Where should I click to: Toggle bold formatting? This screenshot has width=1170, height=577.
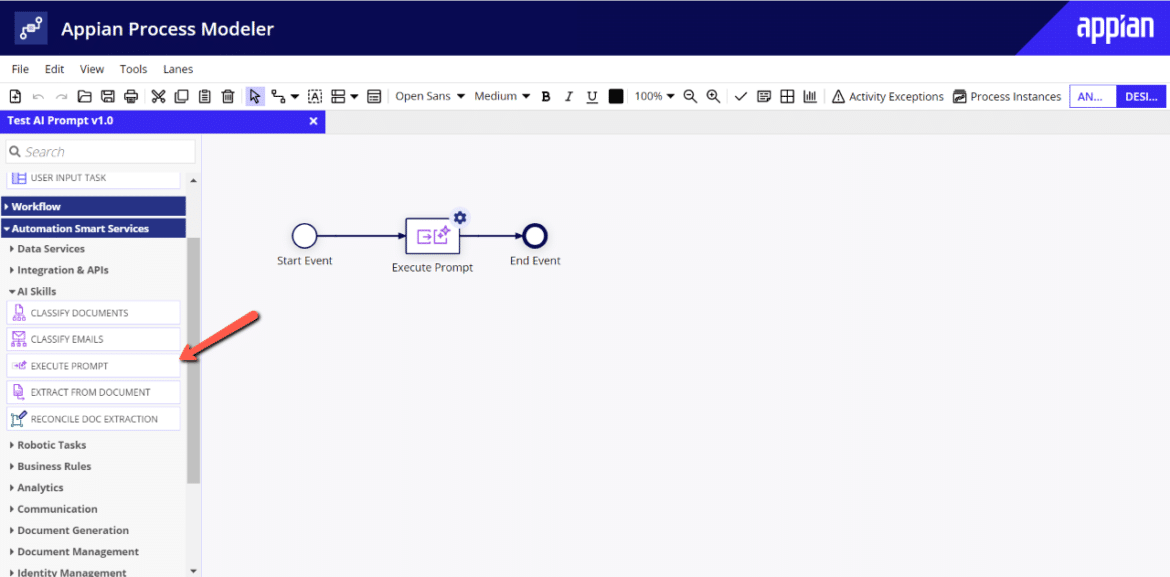tap(545, 95)
